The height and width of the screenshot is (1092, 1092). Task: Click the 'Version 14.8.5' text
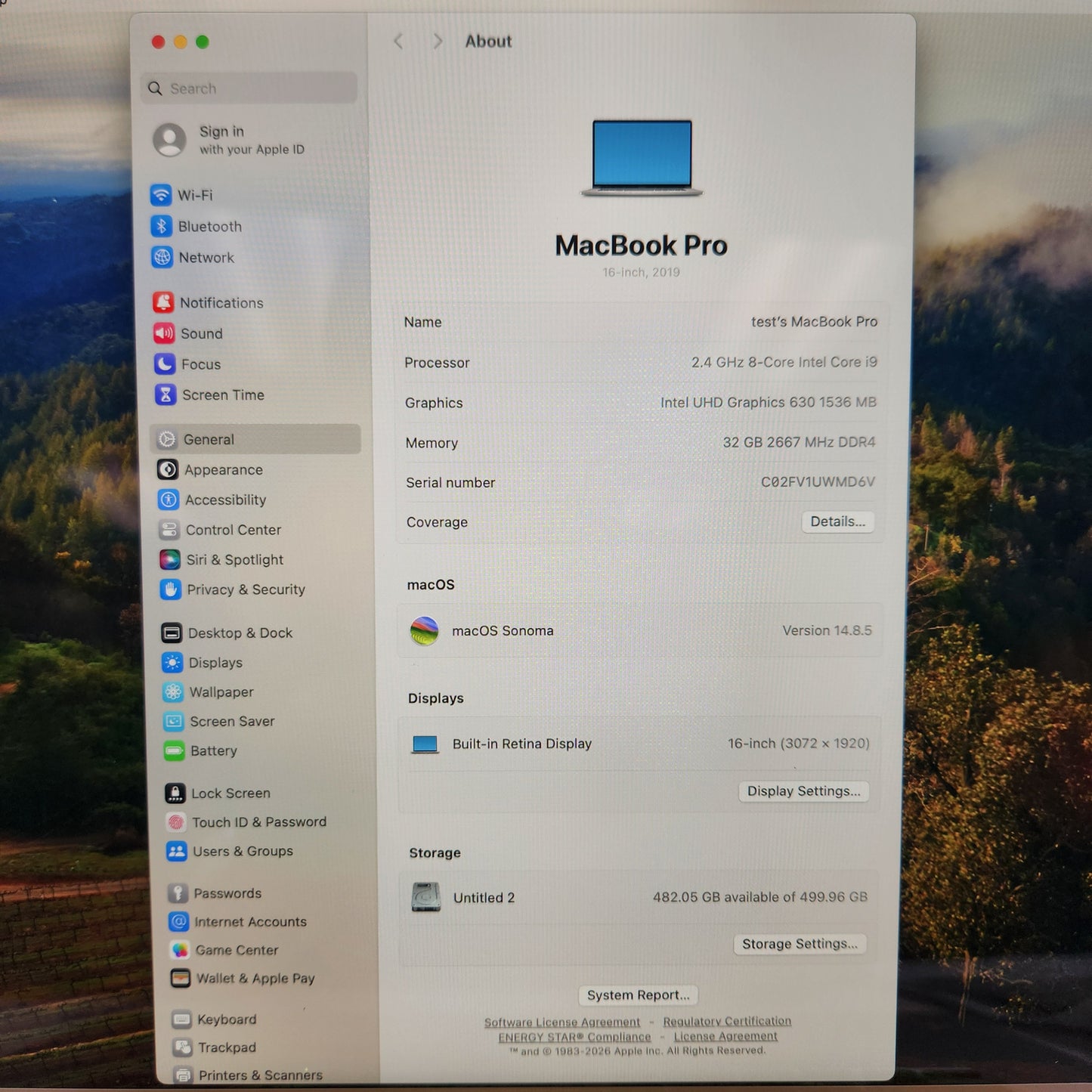pos(827,630)
